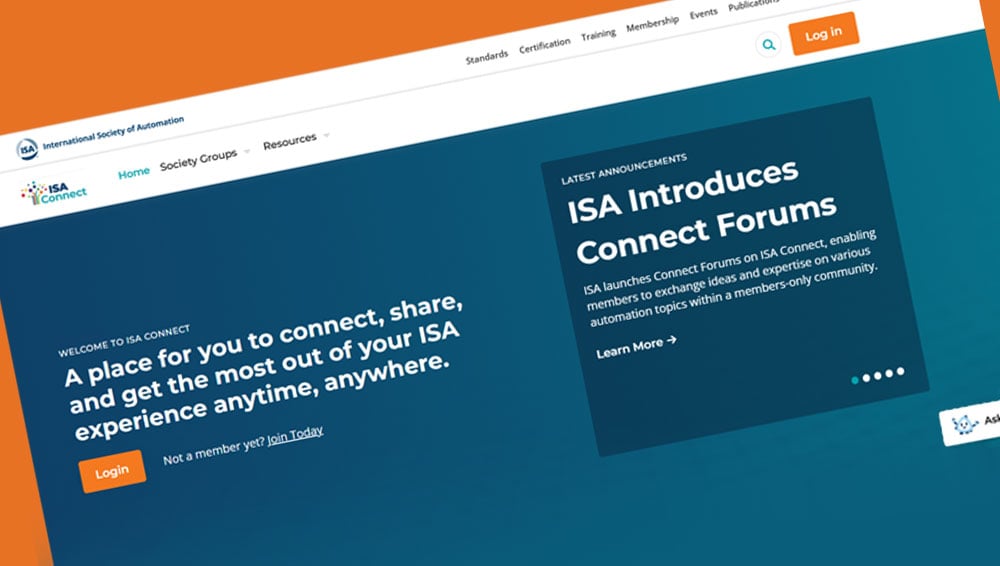Open the Publications menu item
The image size is (1000, 566).
pyautogui.click(x=754, y=4)
